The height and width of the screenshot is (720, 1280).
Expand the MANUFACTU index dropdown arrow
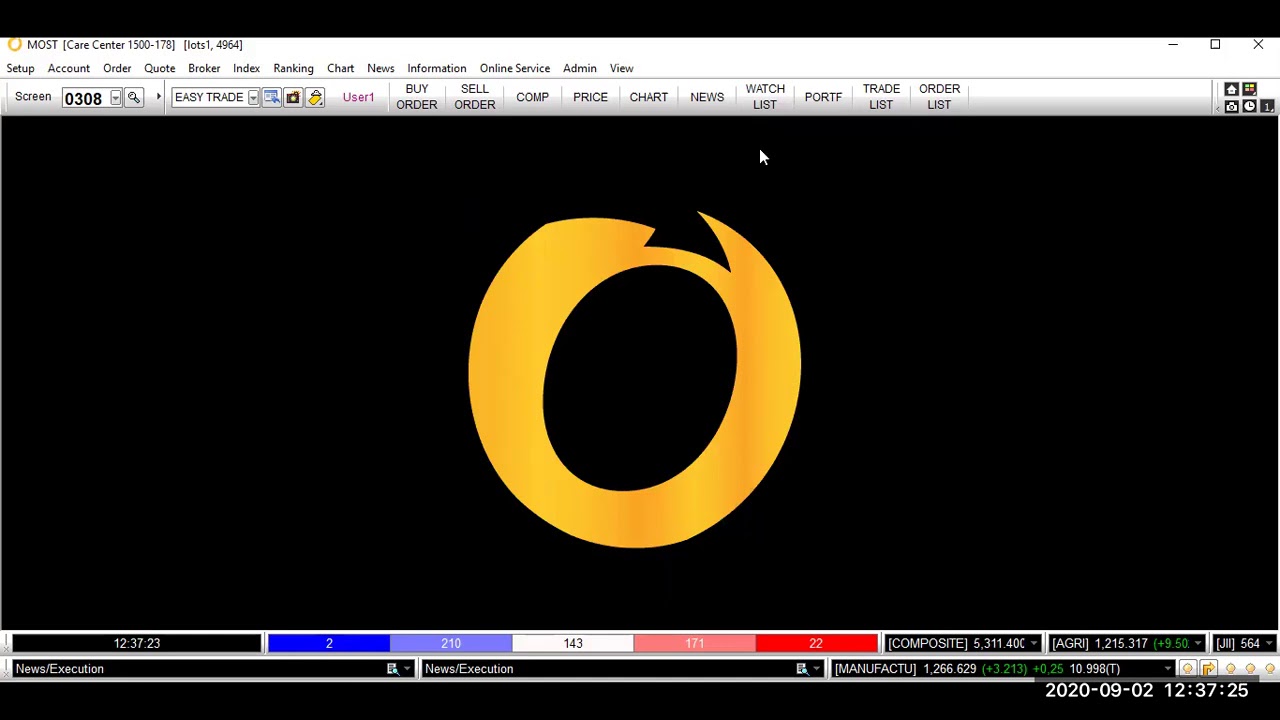[1167, 669]
